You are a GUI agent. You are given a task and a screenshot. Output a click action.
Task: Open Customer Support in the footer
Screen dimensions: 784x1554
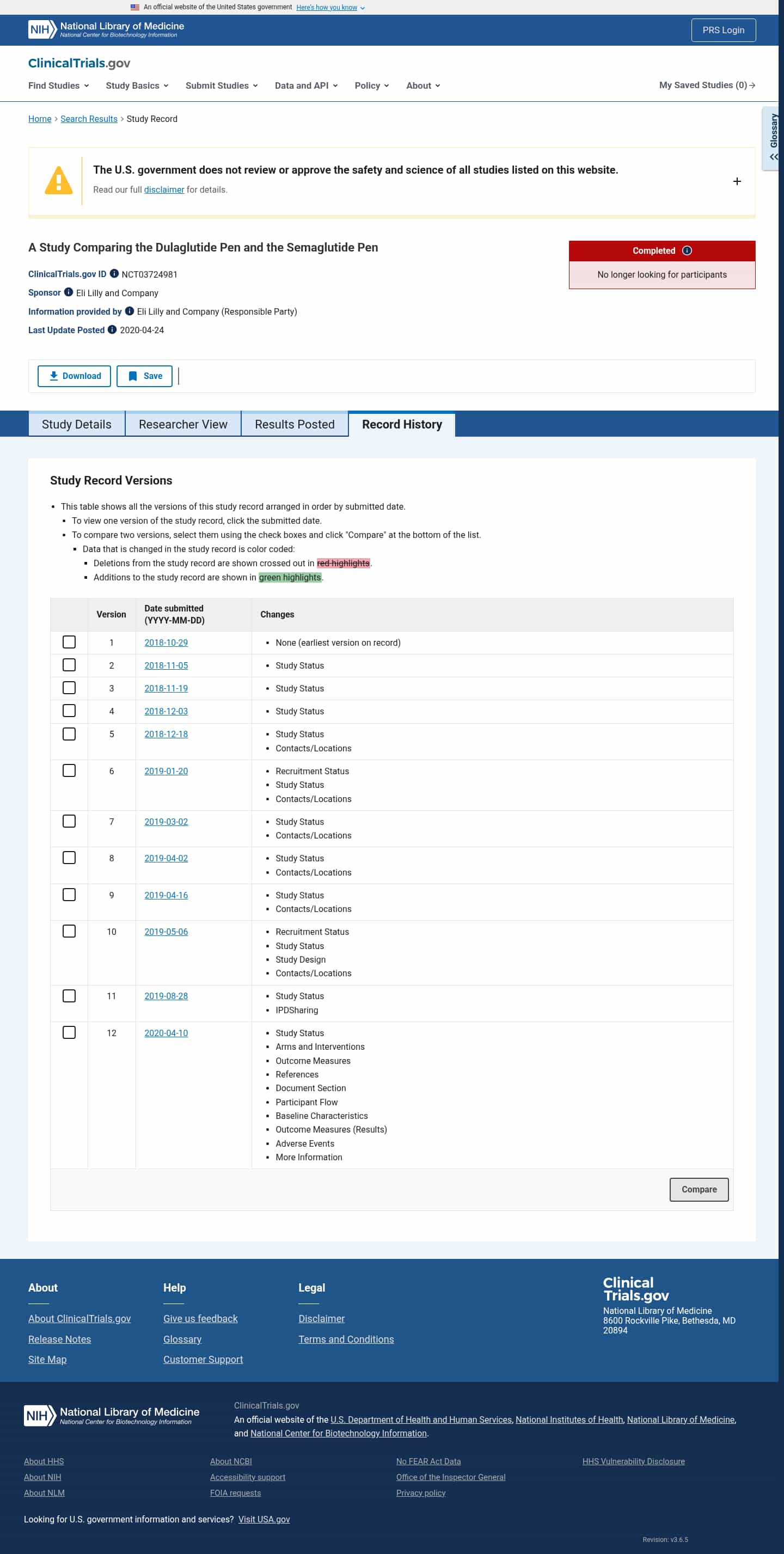(x=203, y=1359)
